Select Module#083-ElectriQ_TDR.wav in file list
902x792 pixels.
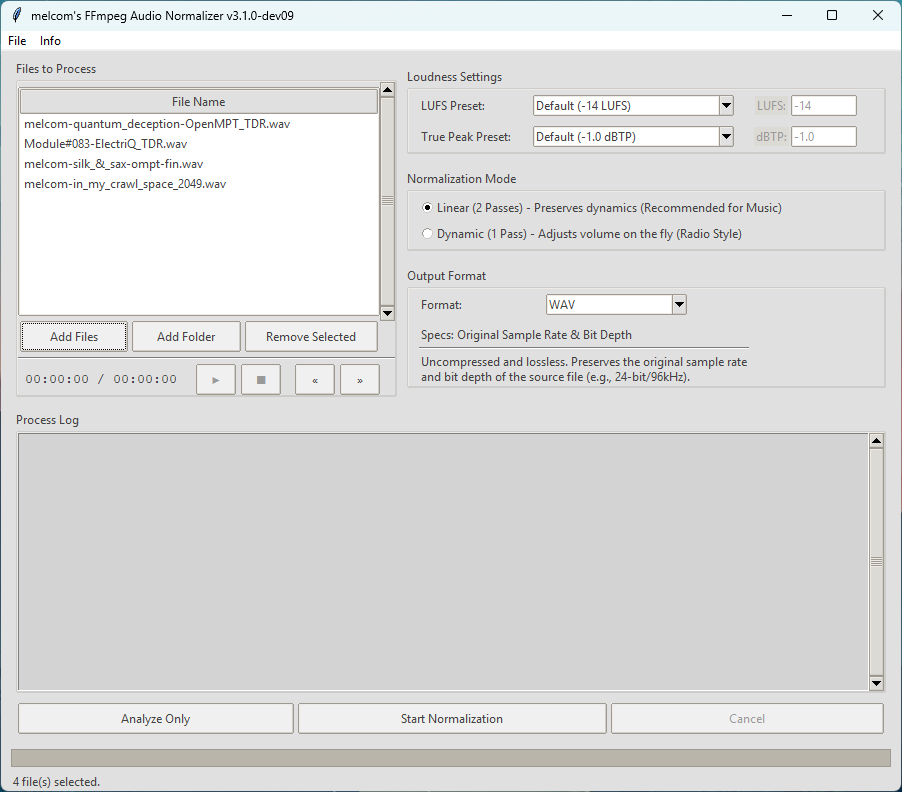(105, 144)
